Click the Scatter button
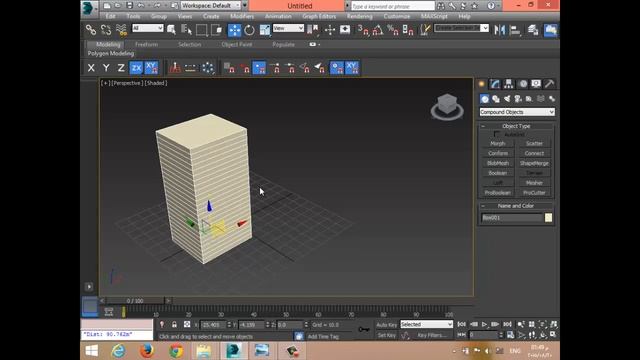Image resolution: width=640 pixels, height=360 pixels. pyautogui.click(x=534, y=144)
